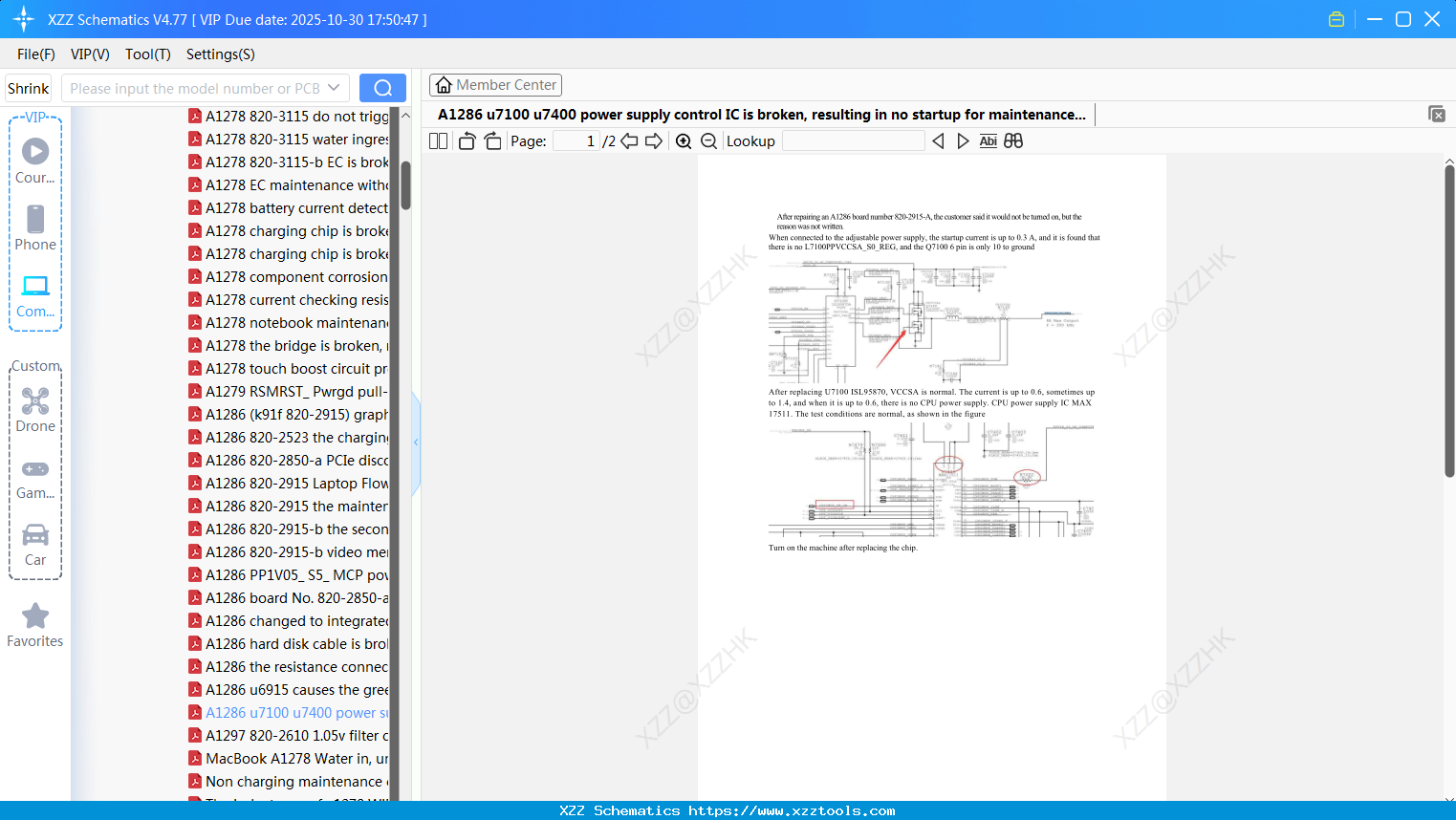Select the Computer category
The width and height of the screenshot is (1456, 820).
point(35,295)
